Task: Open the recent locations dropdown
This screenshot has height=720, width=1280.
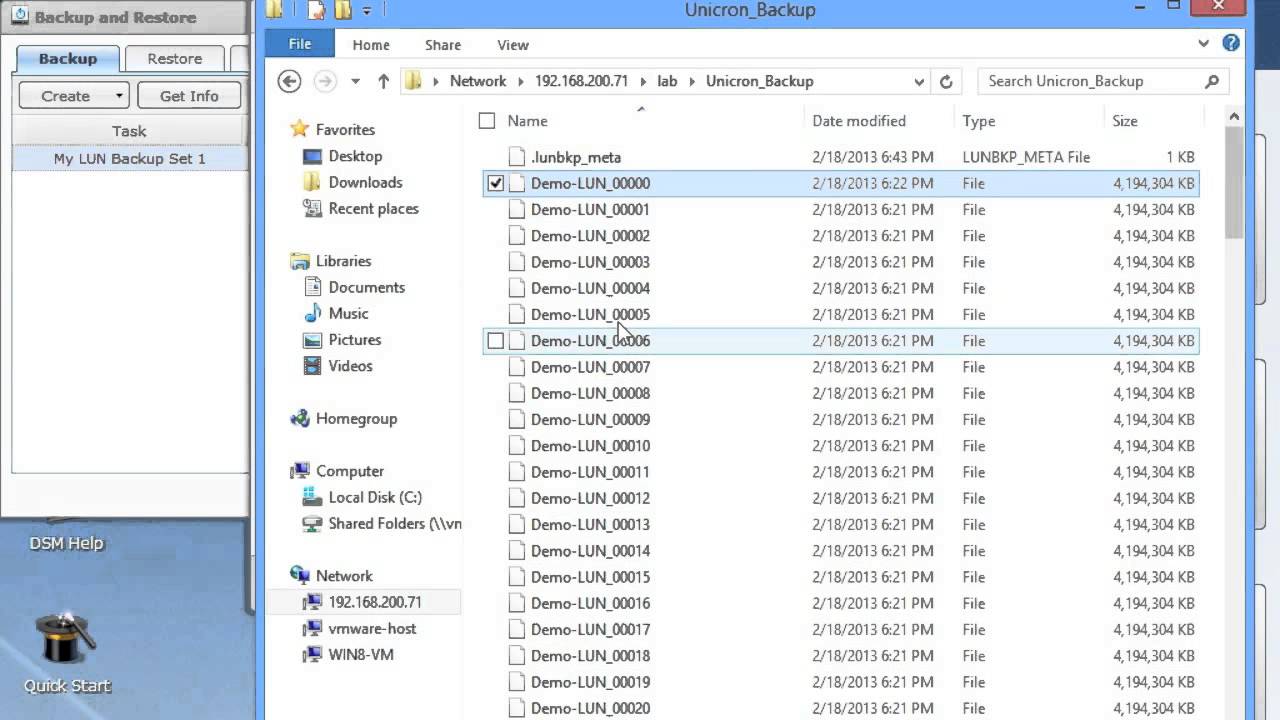Action: pos(355,82)
